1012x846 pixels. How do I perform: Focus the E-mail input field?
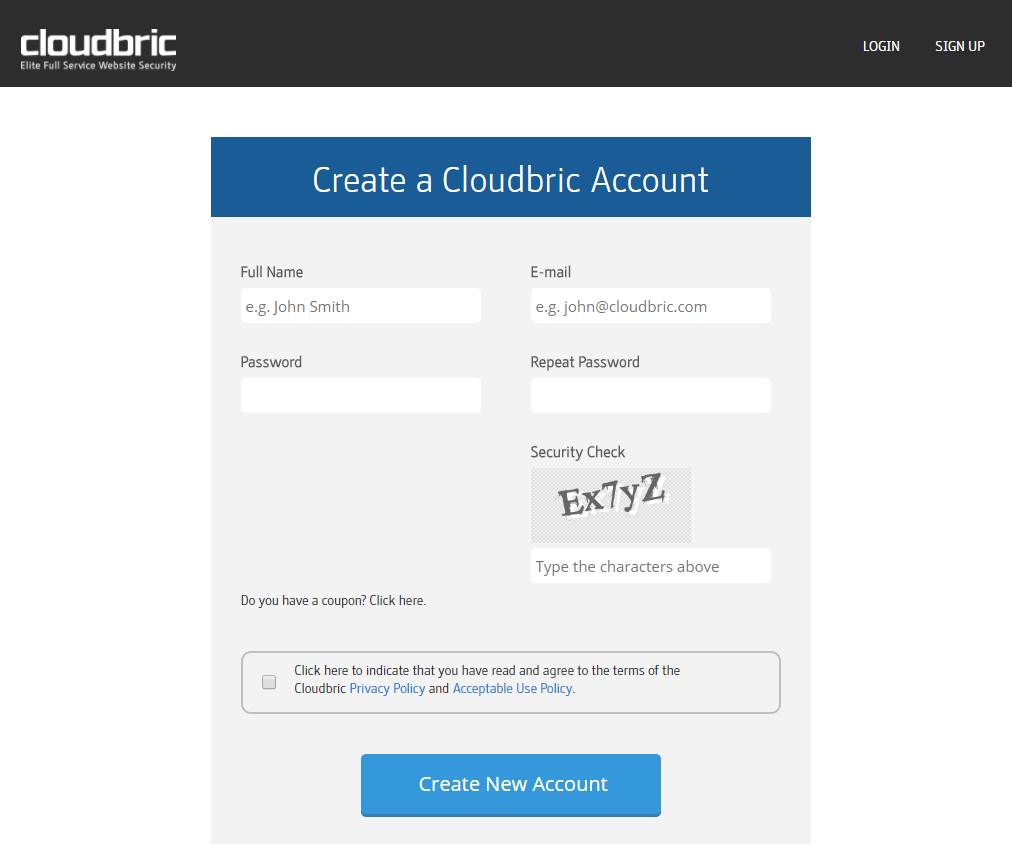[x=651, y=306]
